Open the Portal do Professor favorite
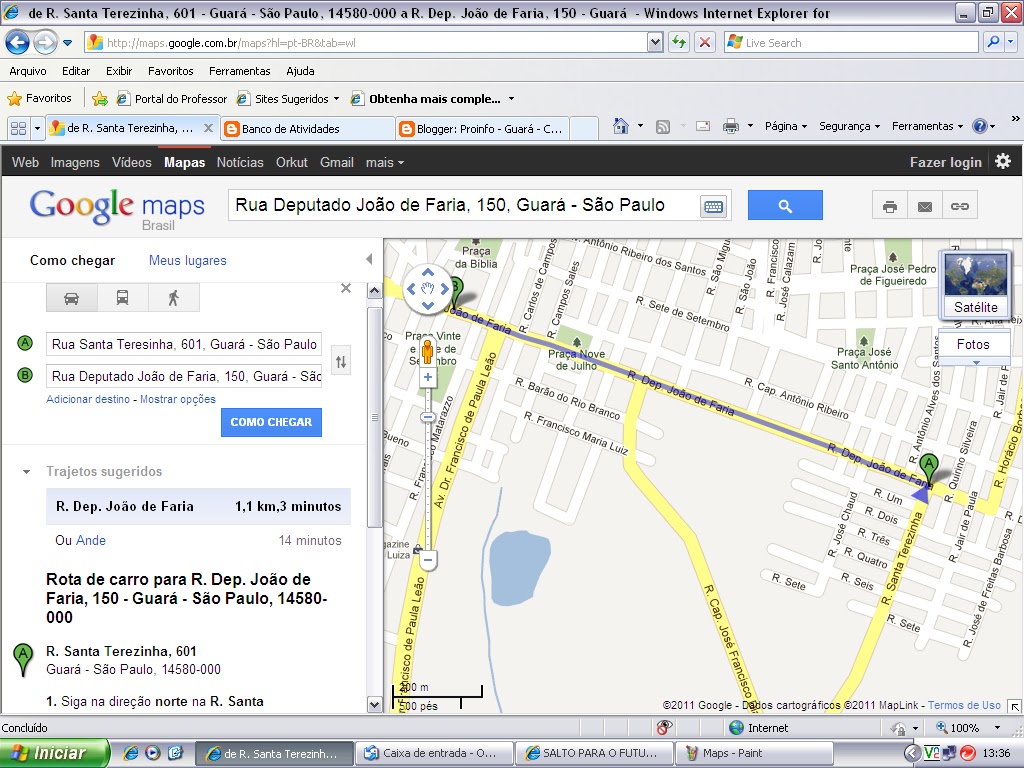The width and height of the screenshot is (1024, 768). click(x=172, y=99)
